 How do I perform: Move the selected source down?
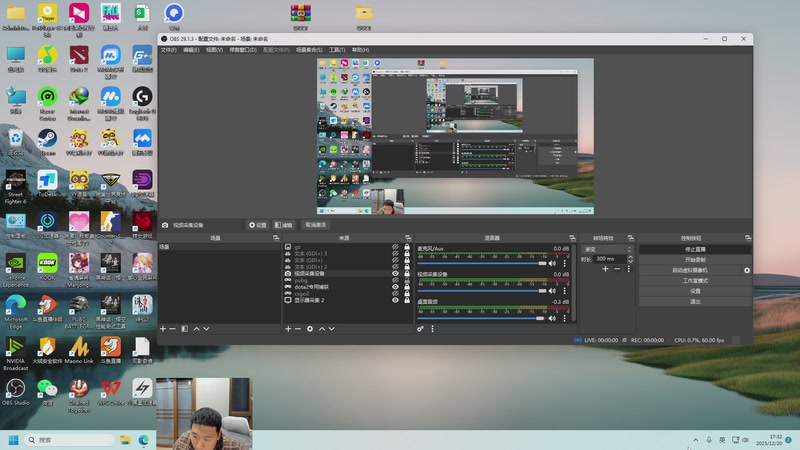pyautogui.click(x=332, y=329)
